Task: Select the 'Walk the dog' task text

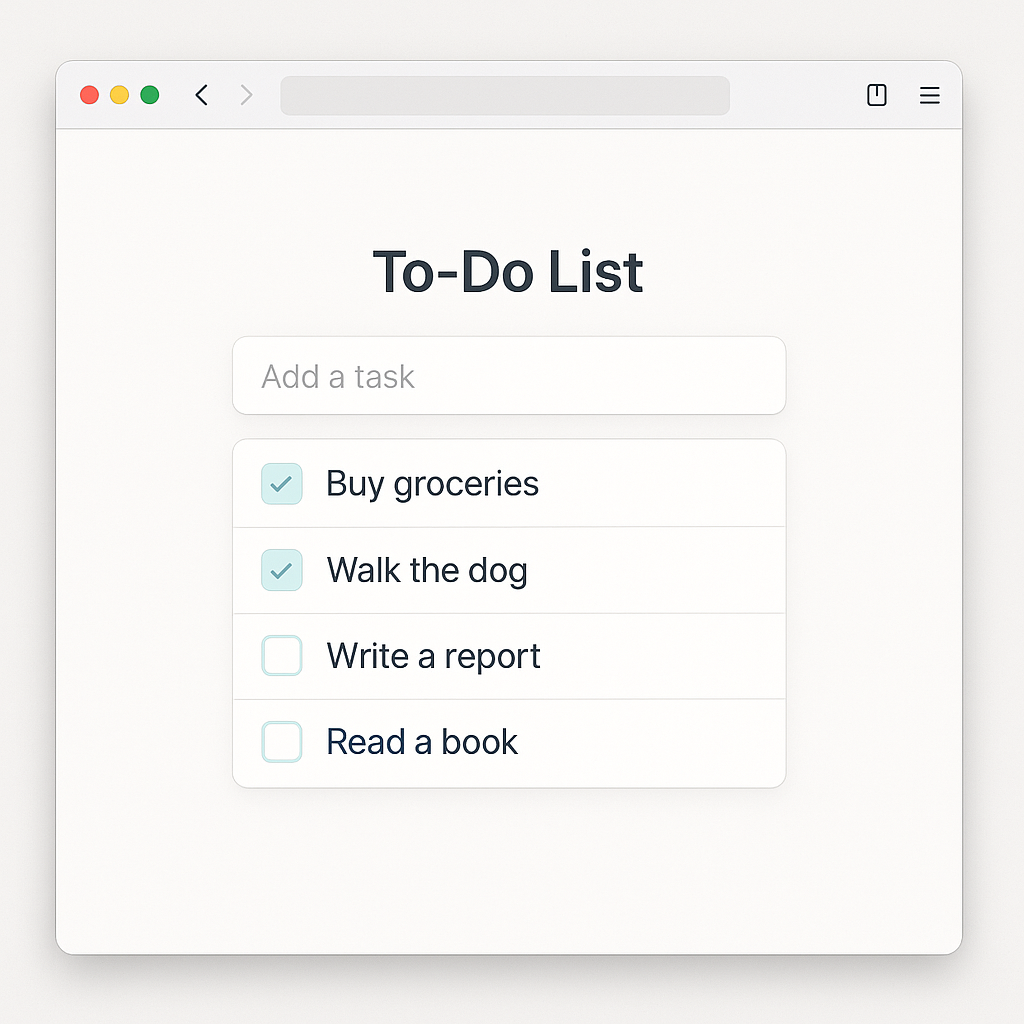Action: [x=427, y=571]
